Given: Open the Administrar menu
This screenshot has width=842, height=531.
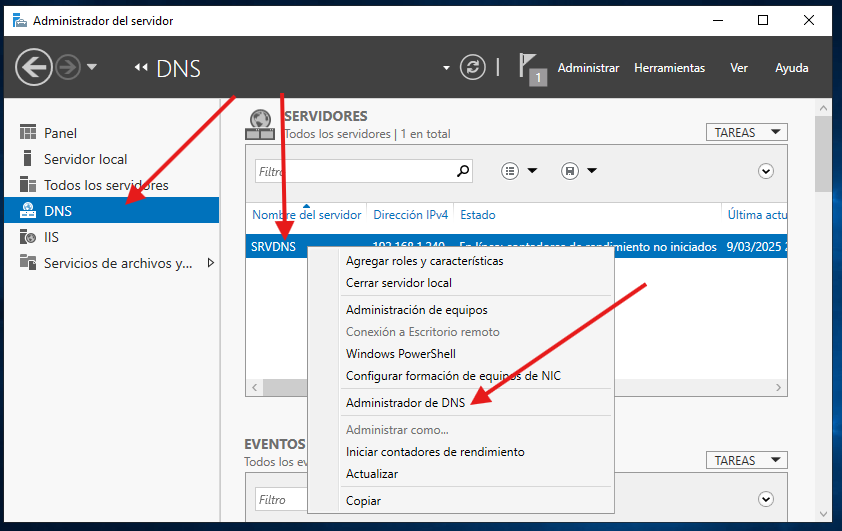Looking at the screenshot, I should [x=588, y=68].
